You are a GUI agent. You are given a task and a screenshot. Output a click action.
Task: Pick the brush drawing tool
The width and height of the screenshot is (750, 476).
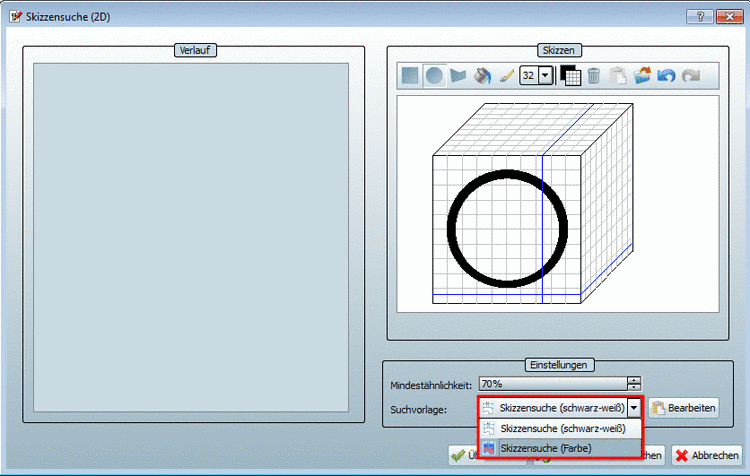click(507, 76)
